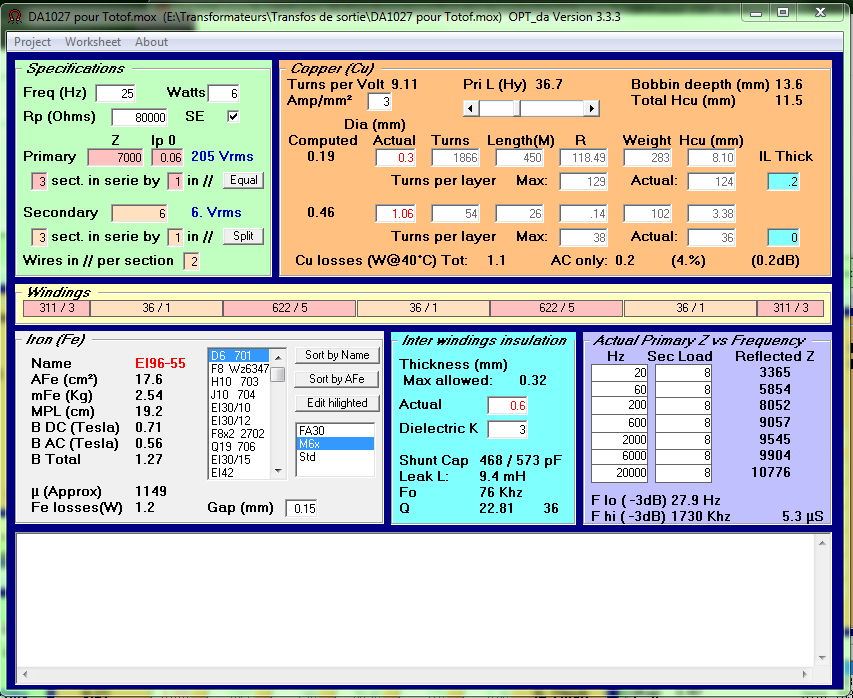Screen dimensions: 853x698
Task: Select the F8 Wz6347 core entry
Action: pos(239,369)
